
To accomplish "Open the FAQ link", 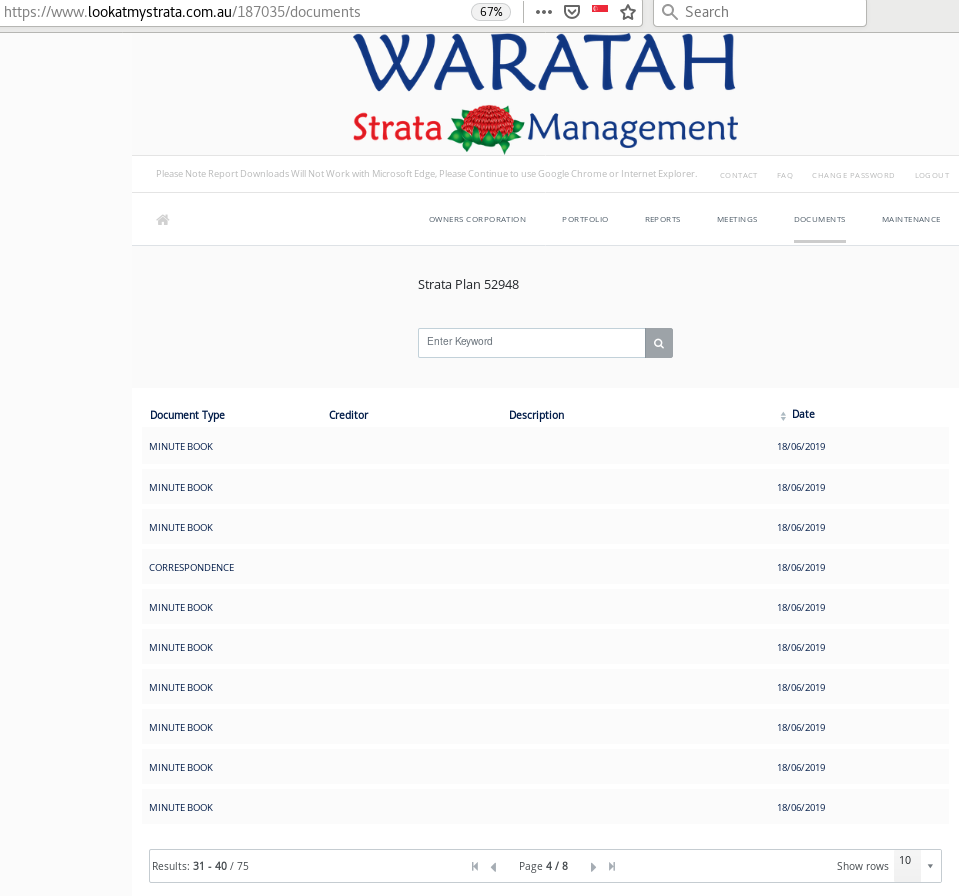I will 785,176.
